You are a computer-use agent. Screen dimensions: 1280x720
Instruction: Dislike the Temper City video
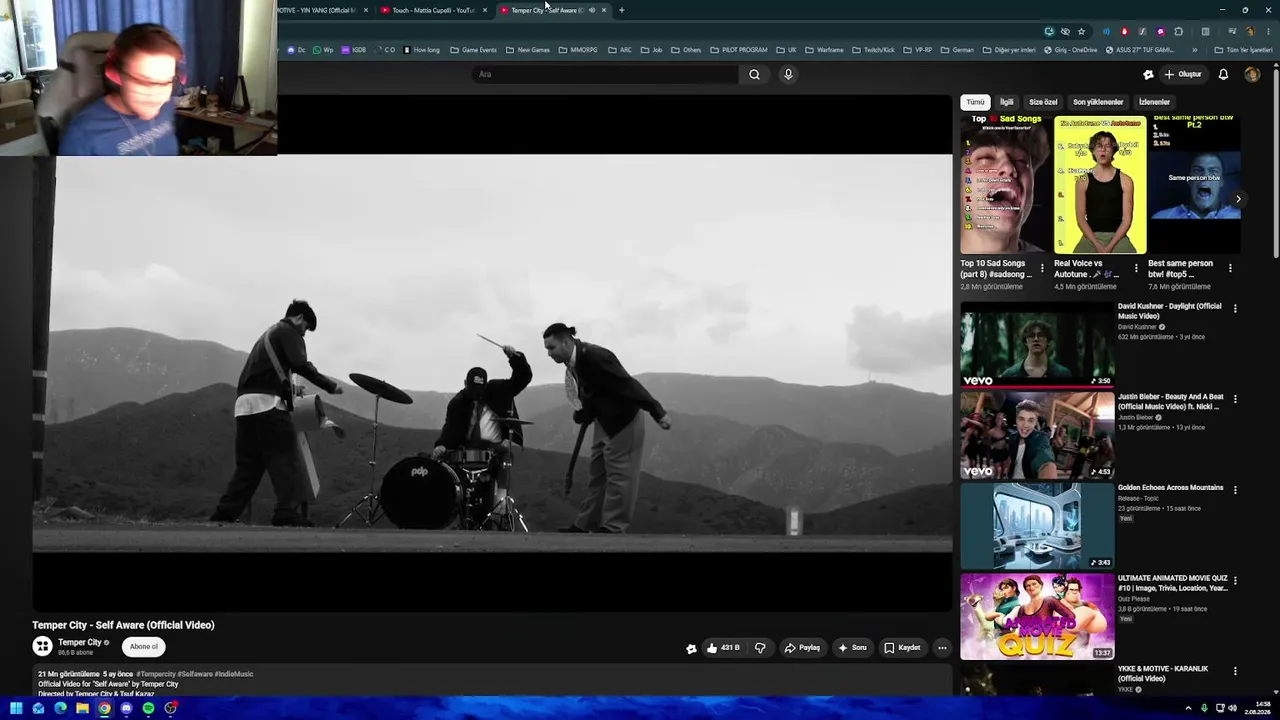click(760, 648)
